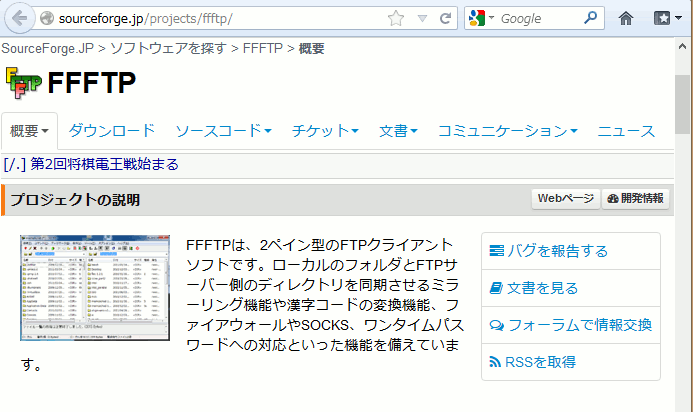Click the browser back arrow button

pyautogui.click(x=19, y=18)
